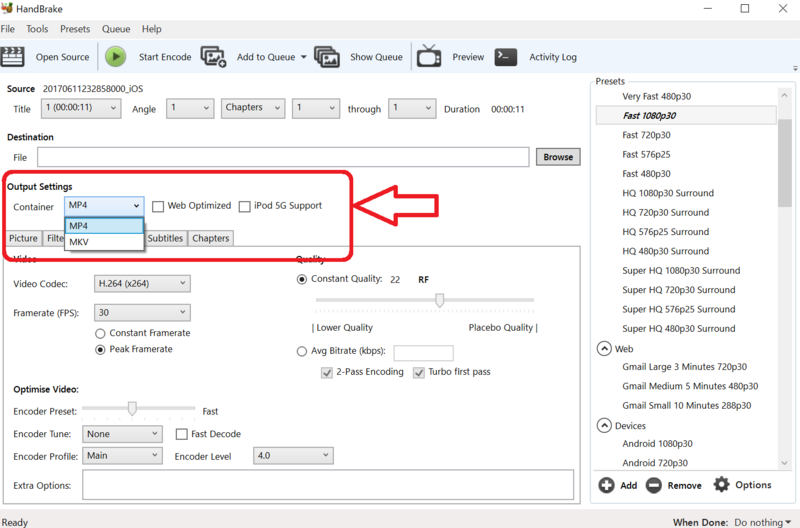The height and width of the screenshot is (528, 800).
Task: Click the Avg Bitrate value field
Action: 423,353
